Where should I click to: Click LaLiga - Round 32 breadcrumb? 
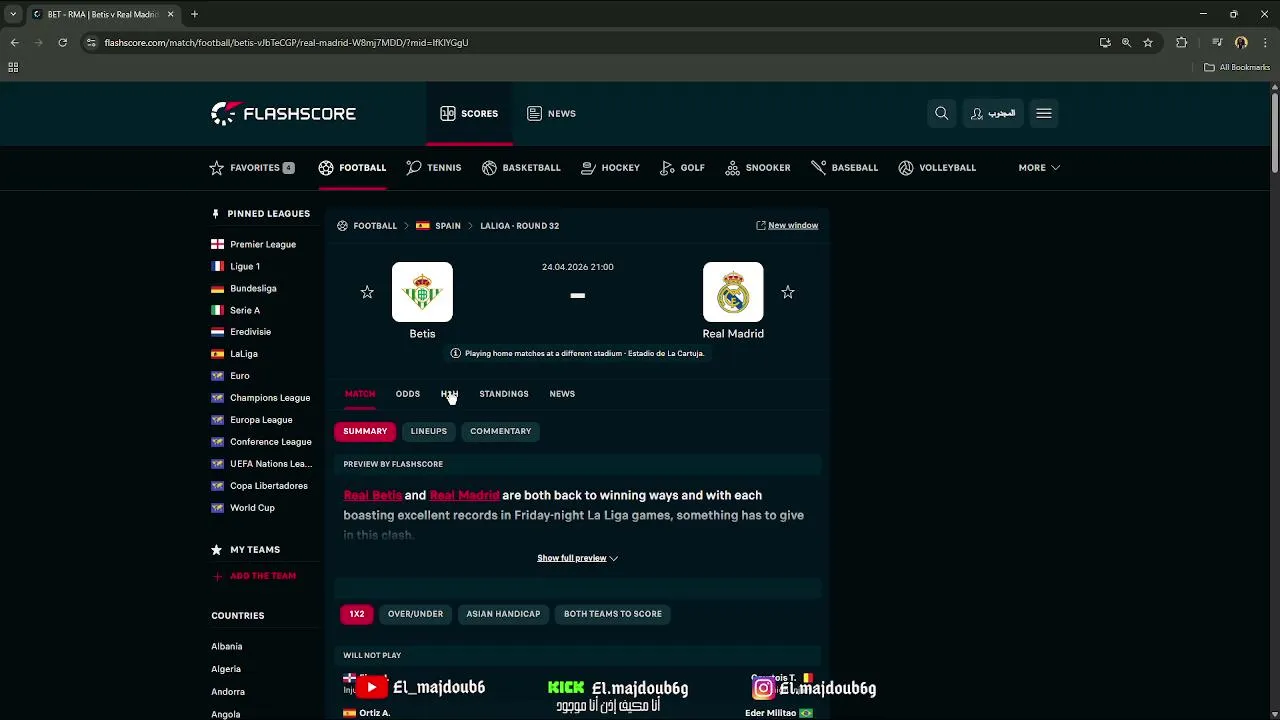[x=519, y=226]
